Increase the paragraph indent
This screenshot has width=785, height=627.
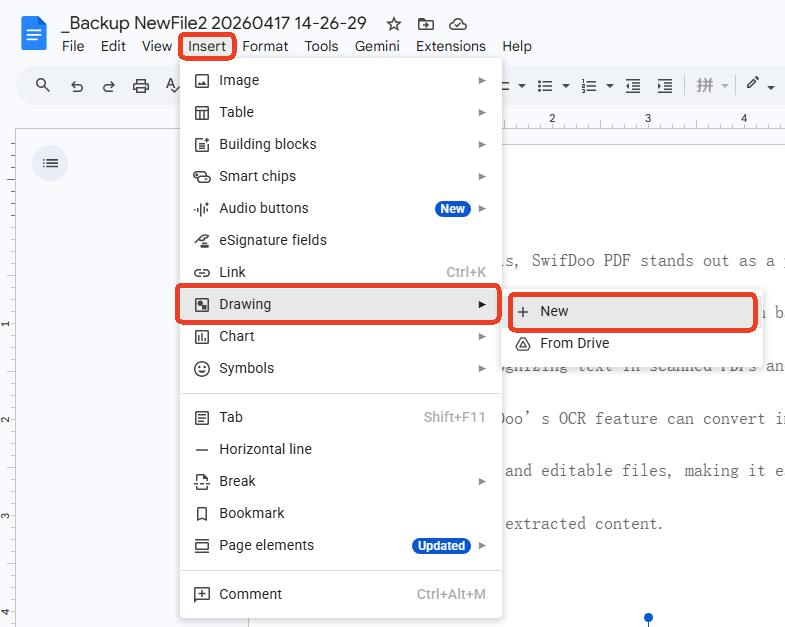click(665, 86)
